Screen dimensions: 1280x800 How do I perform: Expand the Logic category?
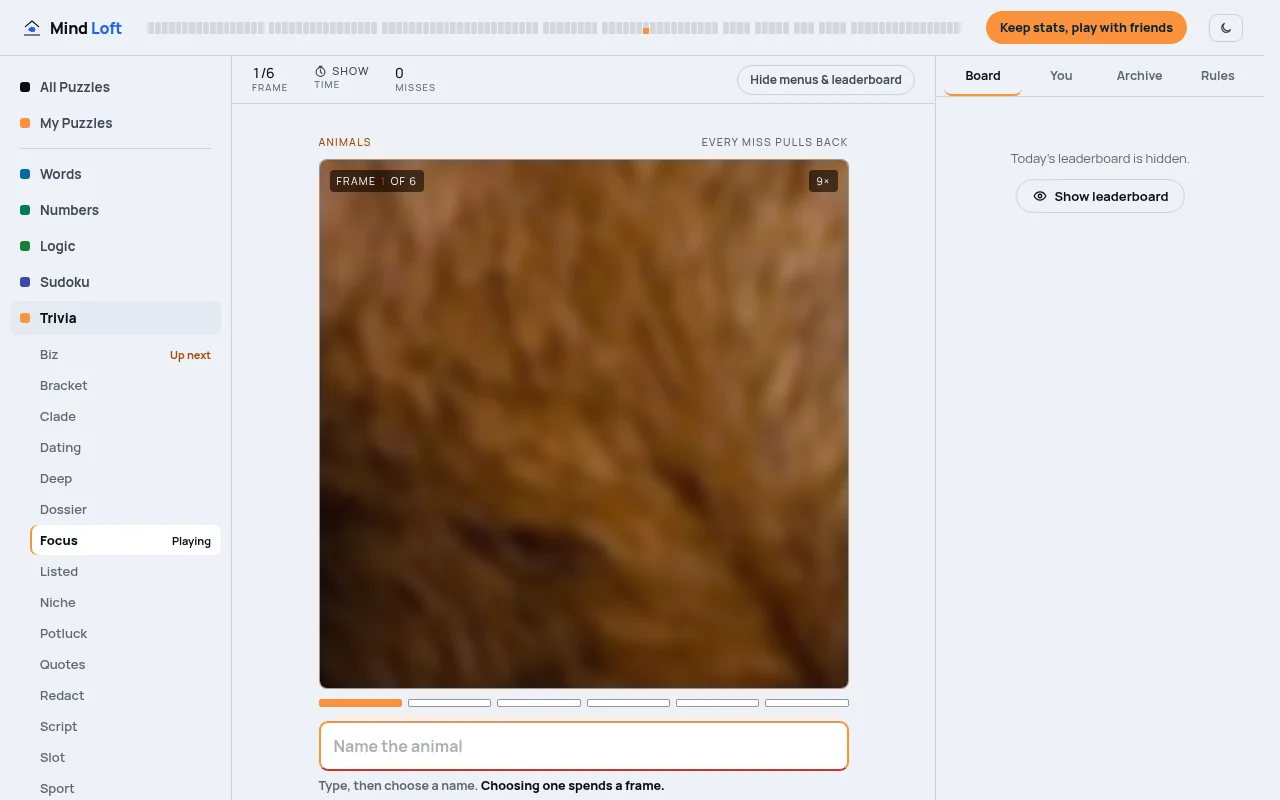(116, 246)
